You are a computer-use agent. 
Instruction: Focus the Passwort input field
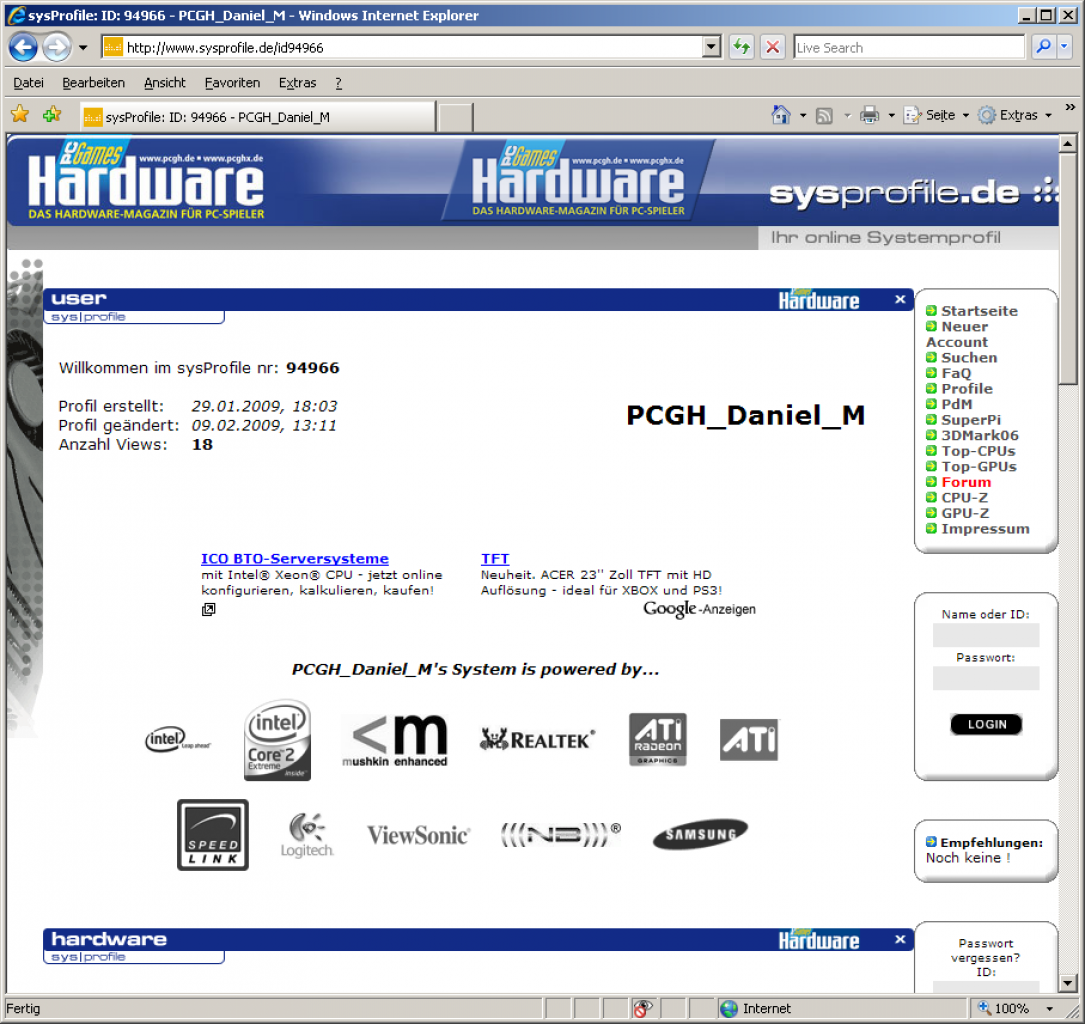pos(985,677)
